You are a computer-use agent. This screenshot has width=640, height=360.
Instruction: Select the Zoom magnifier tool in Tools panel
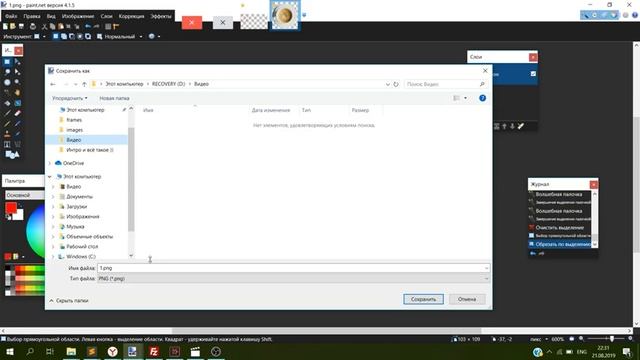18,82
